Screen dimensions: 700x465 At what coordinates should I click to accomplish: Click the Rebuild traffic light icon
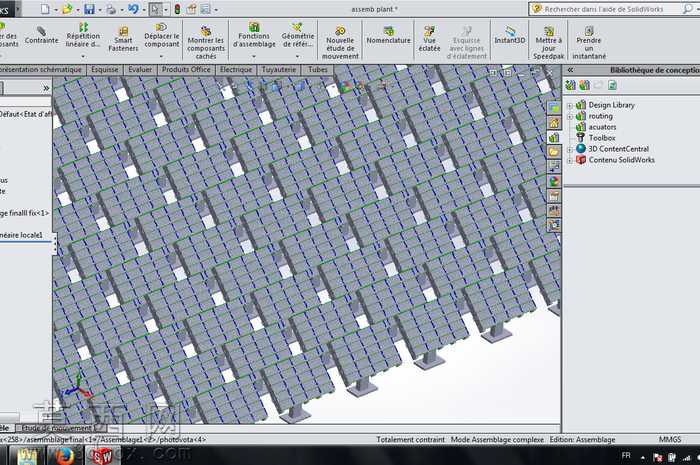[x=177, y=8]
